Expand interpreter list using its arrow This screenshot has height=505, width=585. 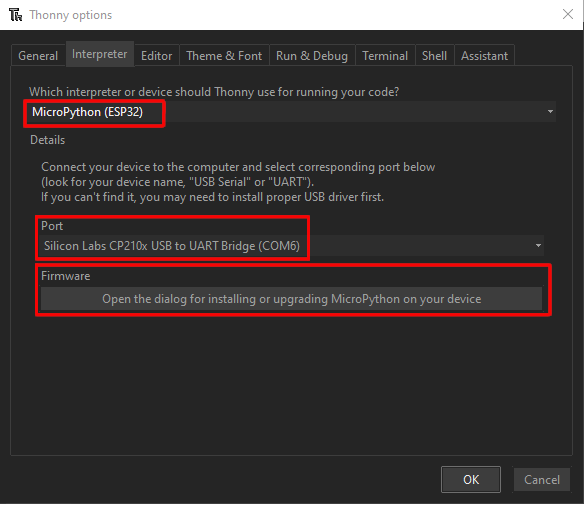(x=550, y=112)
